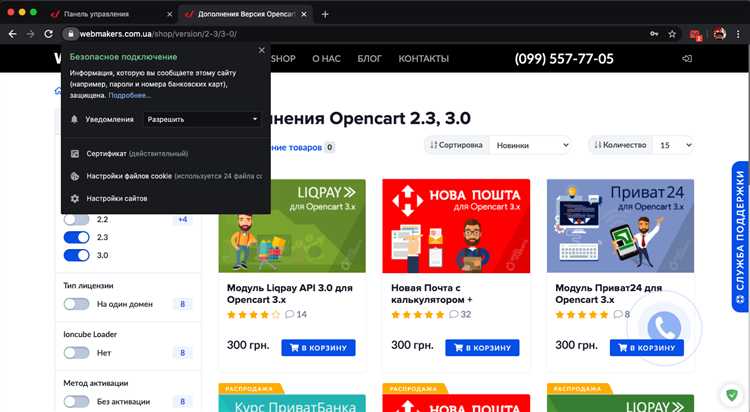Click the green shield badge icon
750x412 pixels.
[x=731, y=395]
